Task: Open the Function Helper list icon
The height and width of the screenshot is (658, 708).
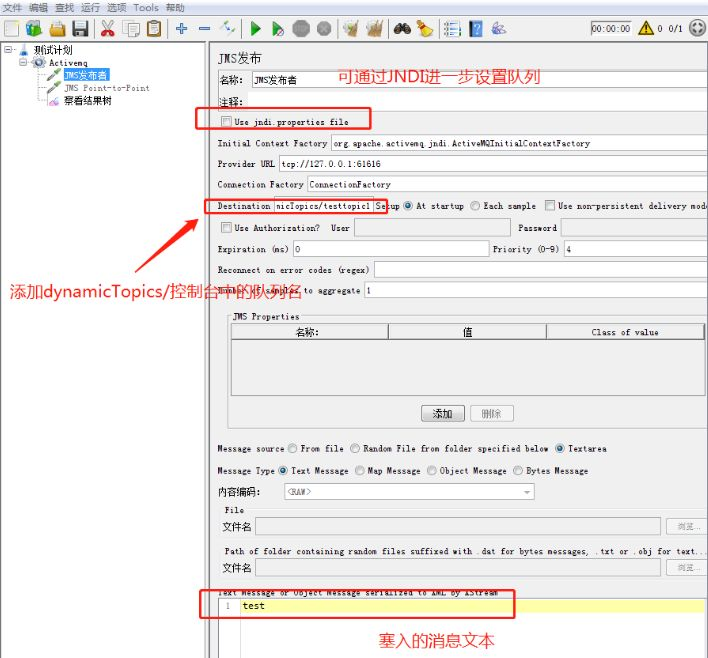Action: click(x=452, y=29)
